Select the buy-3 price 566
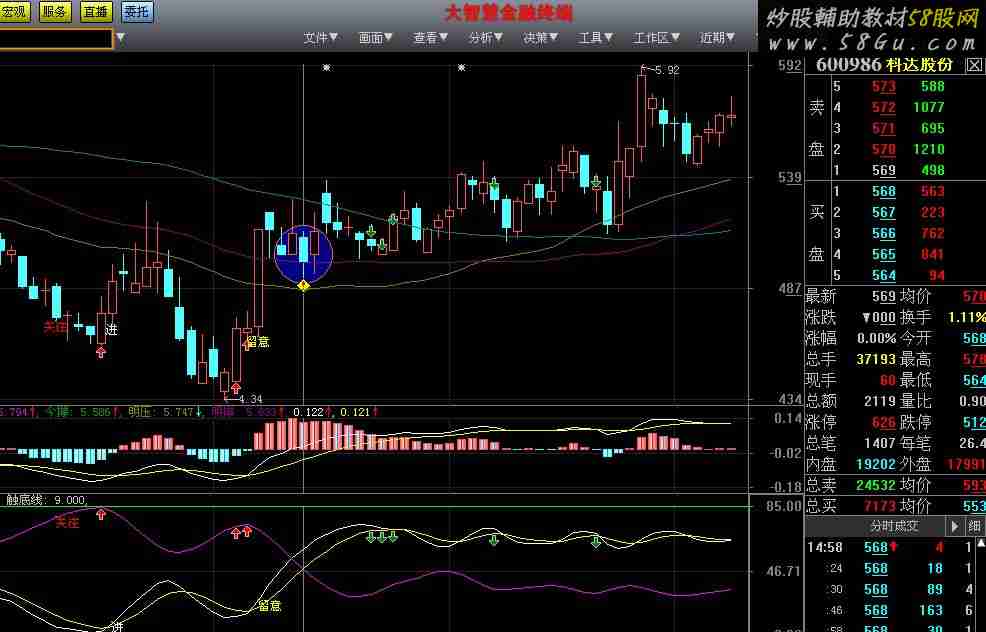 (x=884, y=234)
